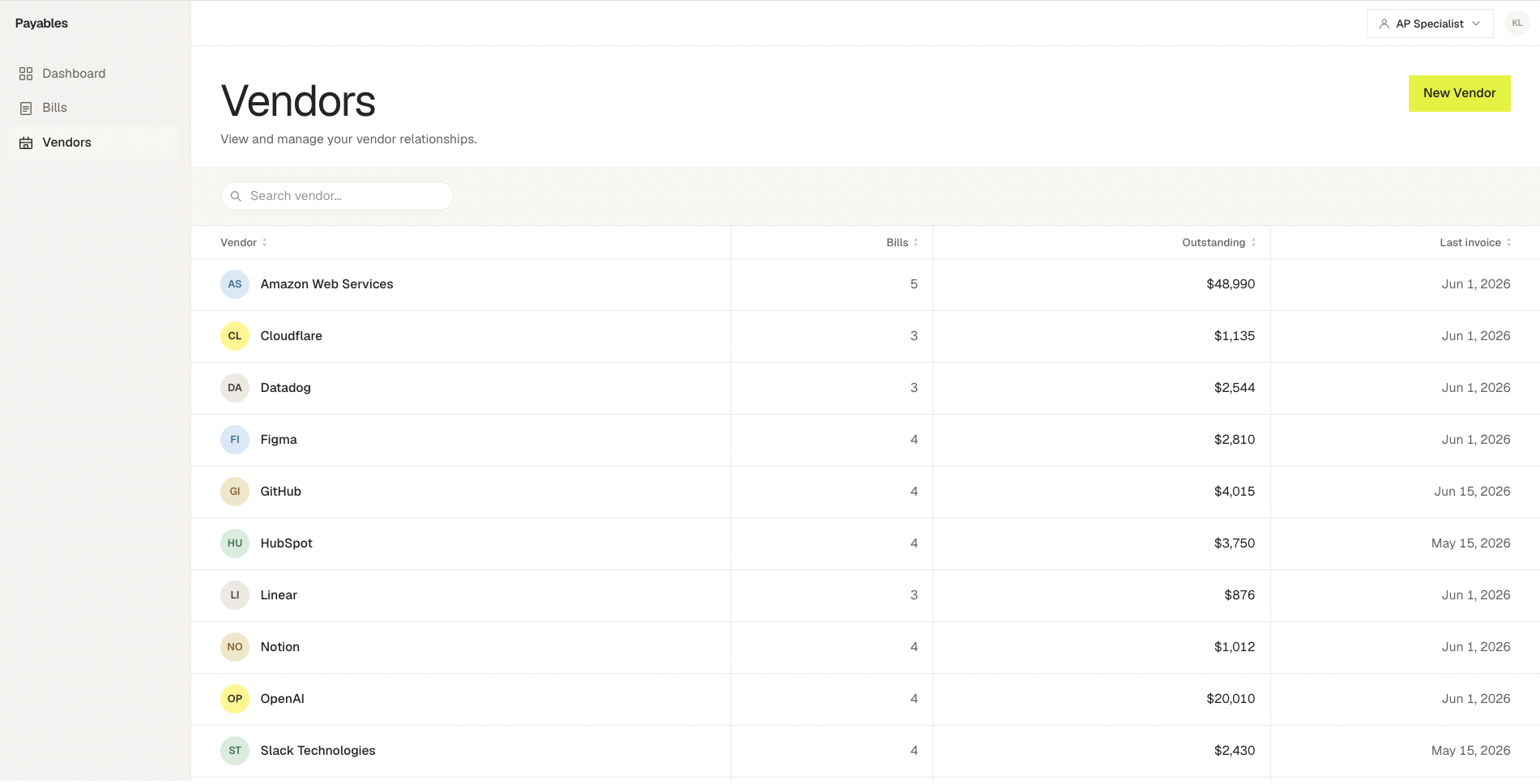The width and height of the screenshot is (1540, 784).
Task: Open the Dashboard grid icon
Action: (26, 74)
